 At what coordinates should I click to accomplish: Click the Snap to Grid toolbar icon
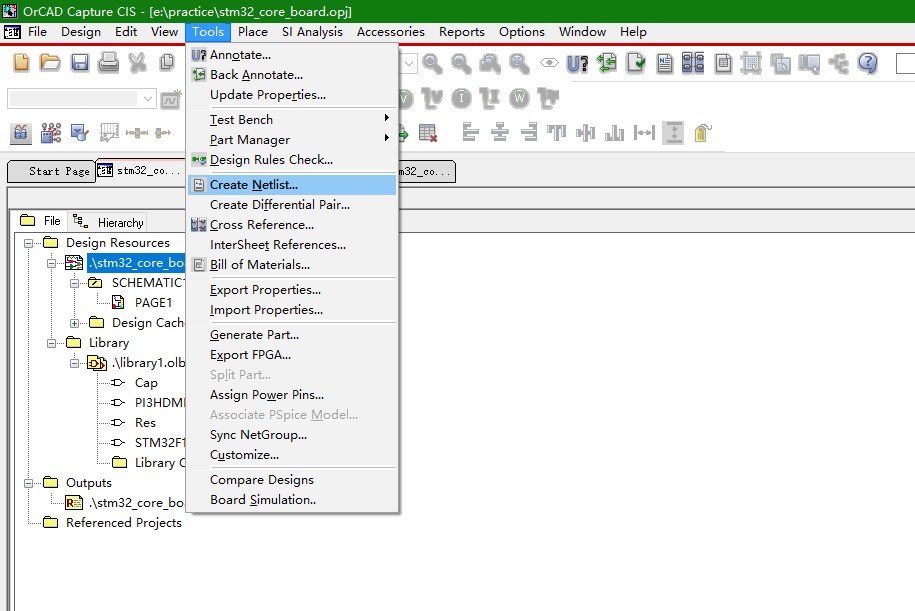(751, 63)
